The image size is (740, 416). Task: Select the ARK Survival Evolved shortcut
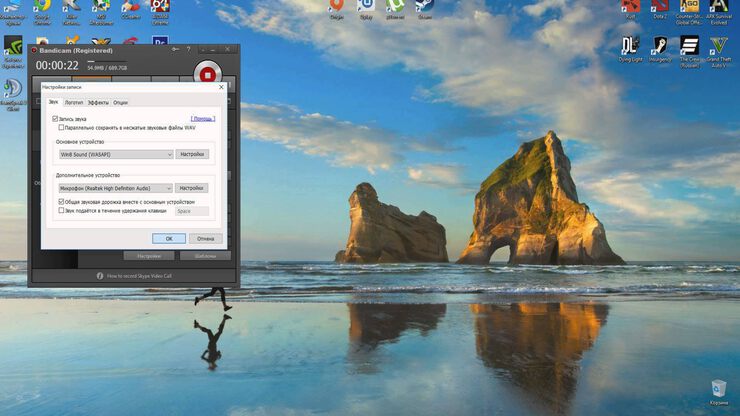719,11
